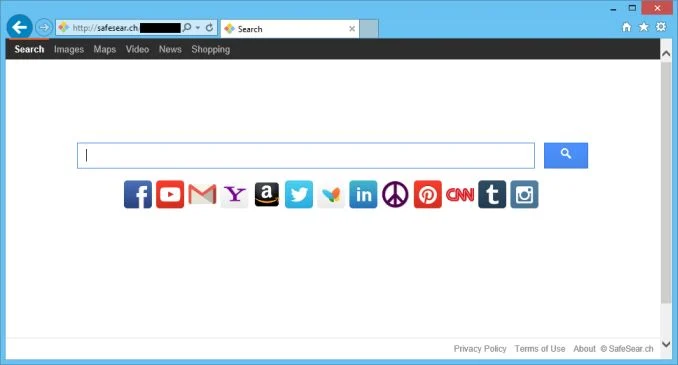Open the Tumblr shortcut icon
Screen dimensions: 678x365
click(492, 195)
